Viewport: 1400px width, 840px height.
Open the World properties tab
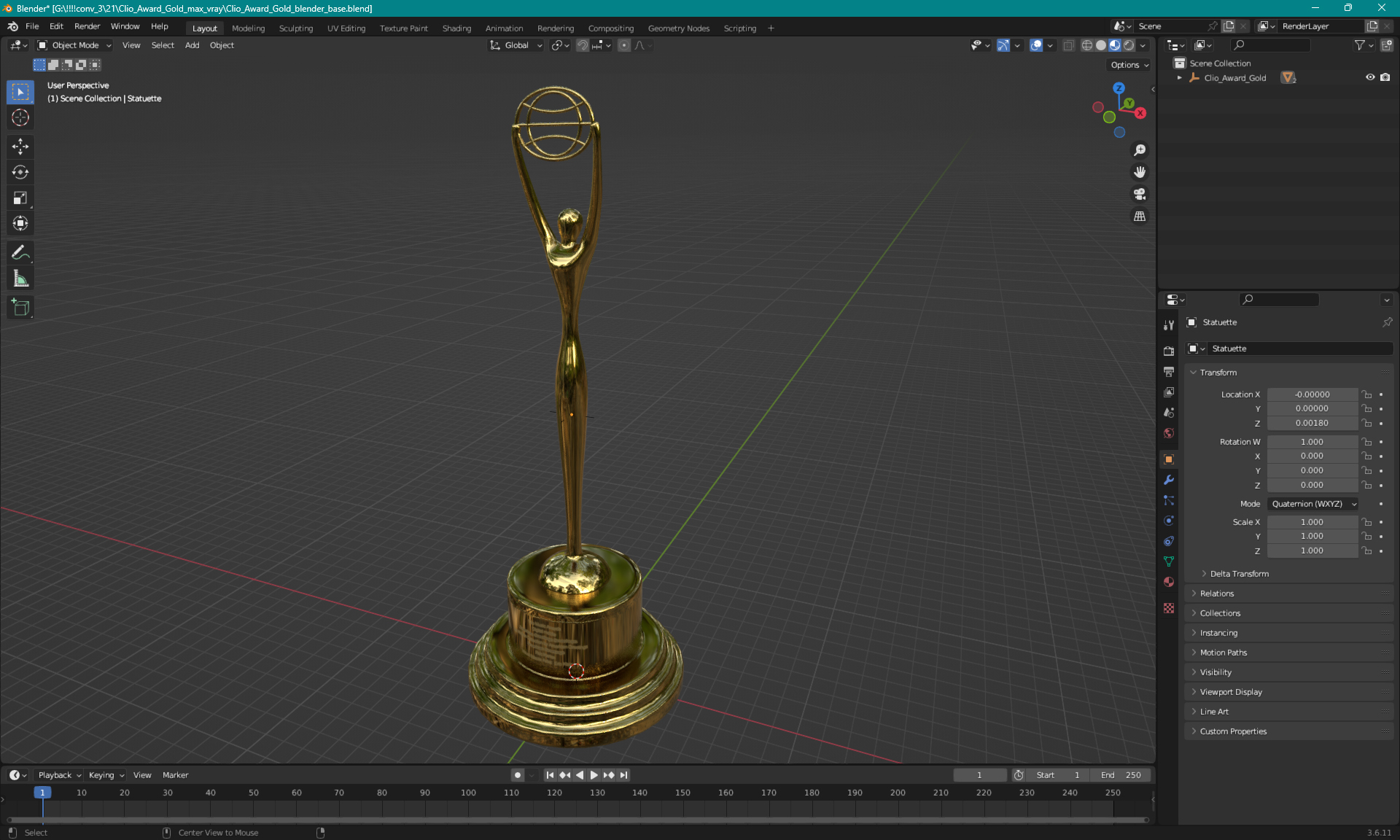[1169, 432]
